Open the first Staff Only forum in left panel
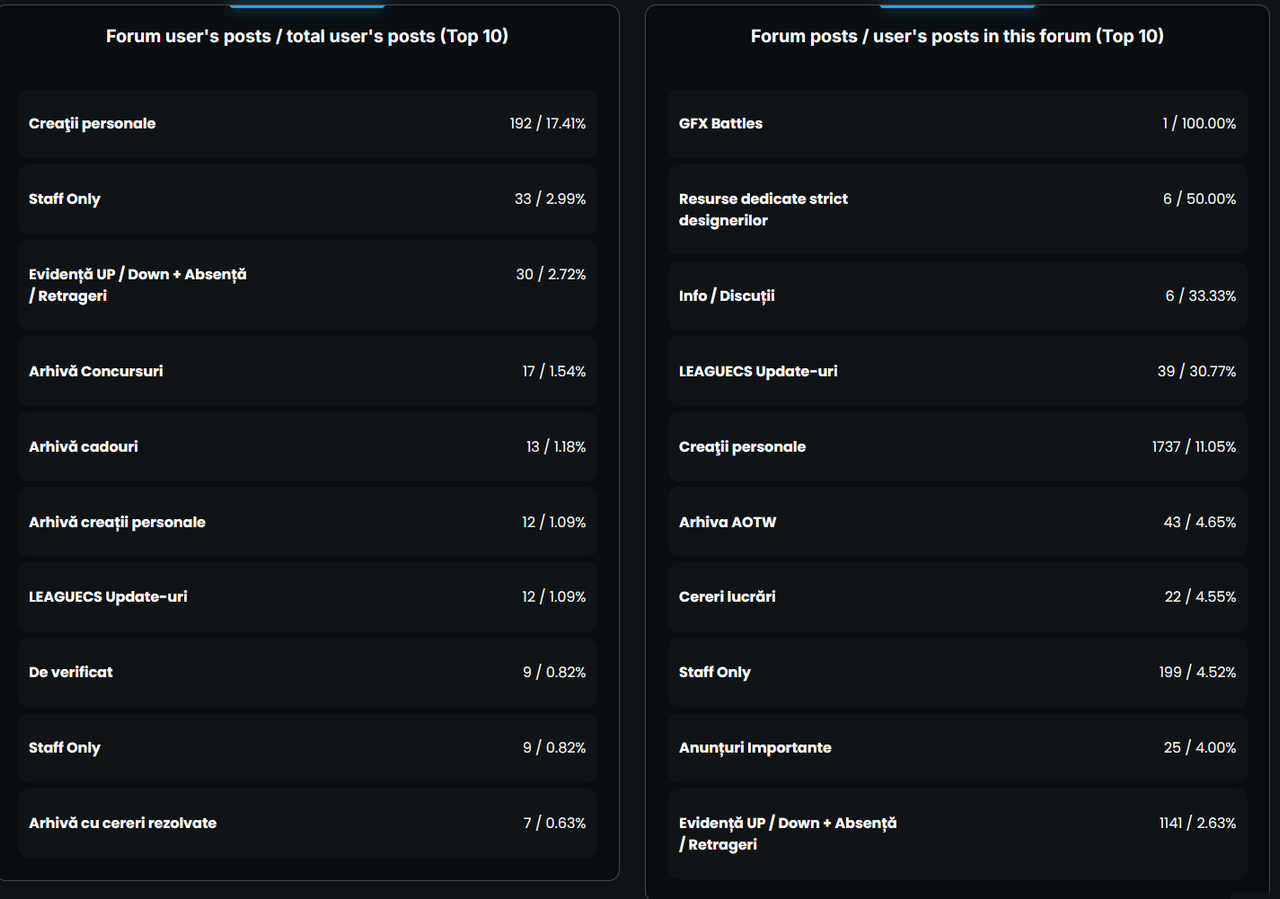Screen dimensions: 1280x899 click(65, 199)
